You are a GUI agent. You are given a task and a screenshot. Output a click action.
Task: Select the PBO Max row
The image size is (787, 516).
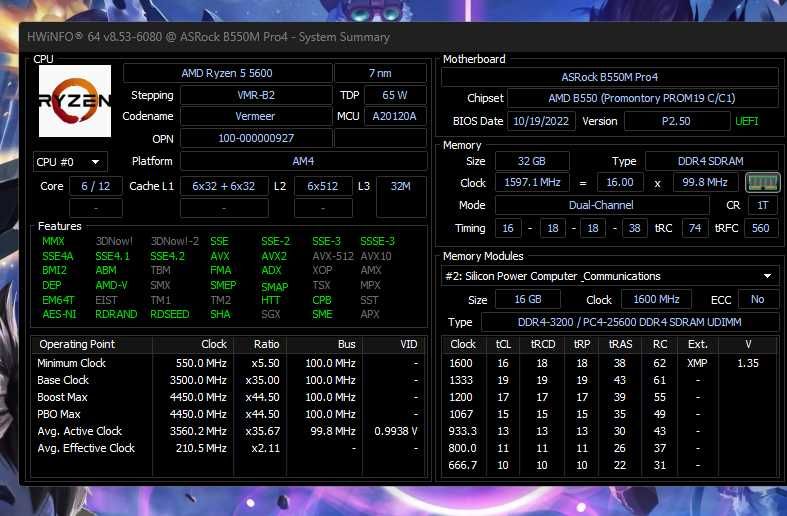[229, 415]
